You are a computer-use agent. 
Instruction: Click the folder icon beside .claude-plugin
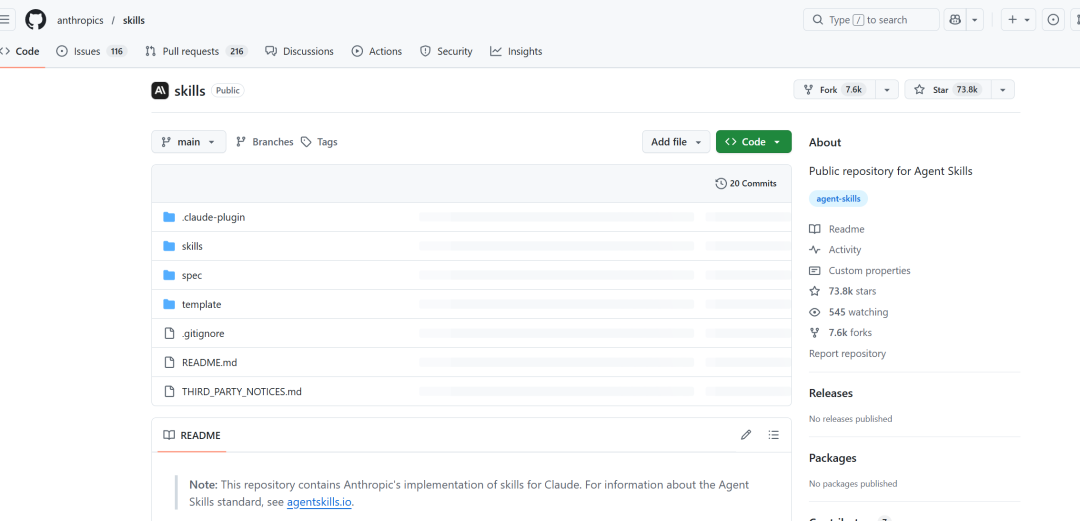[169, 217]
